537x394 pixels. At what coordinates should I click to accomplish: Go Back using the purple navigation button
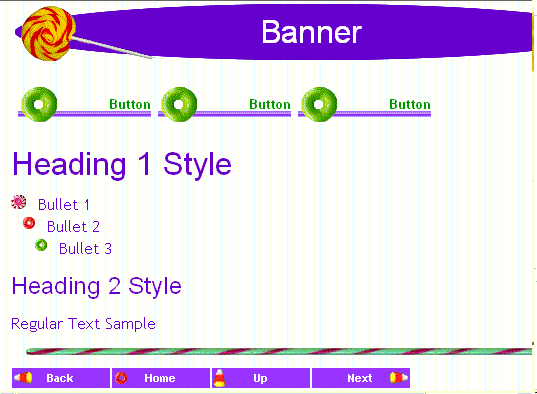click(61, 378)
